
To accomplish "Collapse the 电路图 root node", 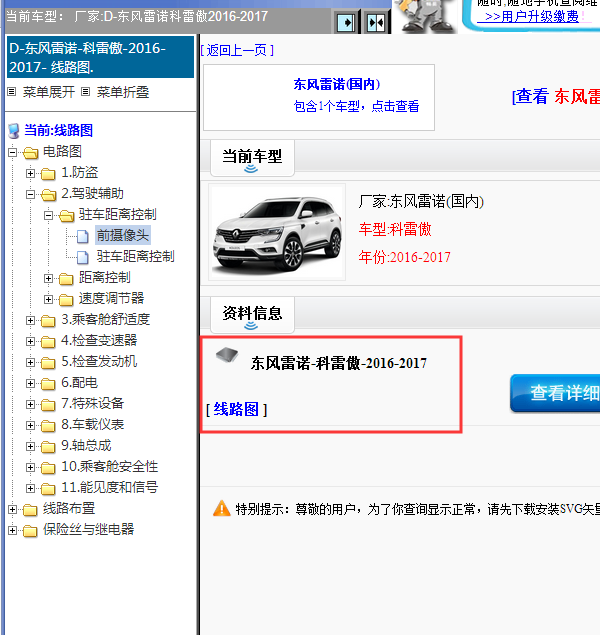I will click(x=13, y=153).
